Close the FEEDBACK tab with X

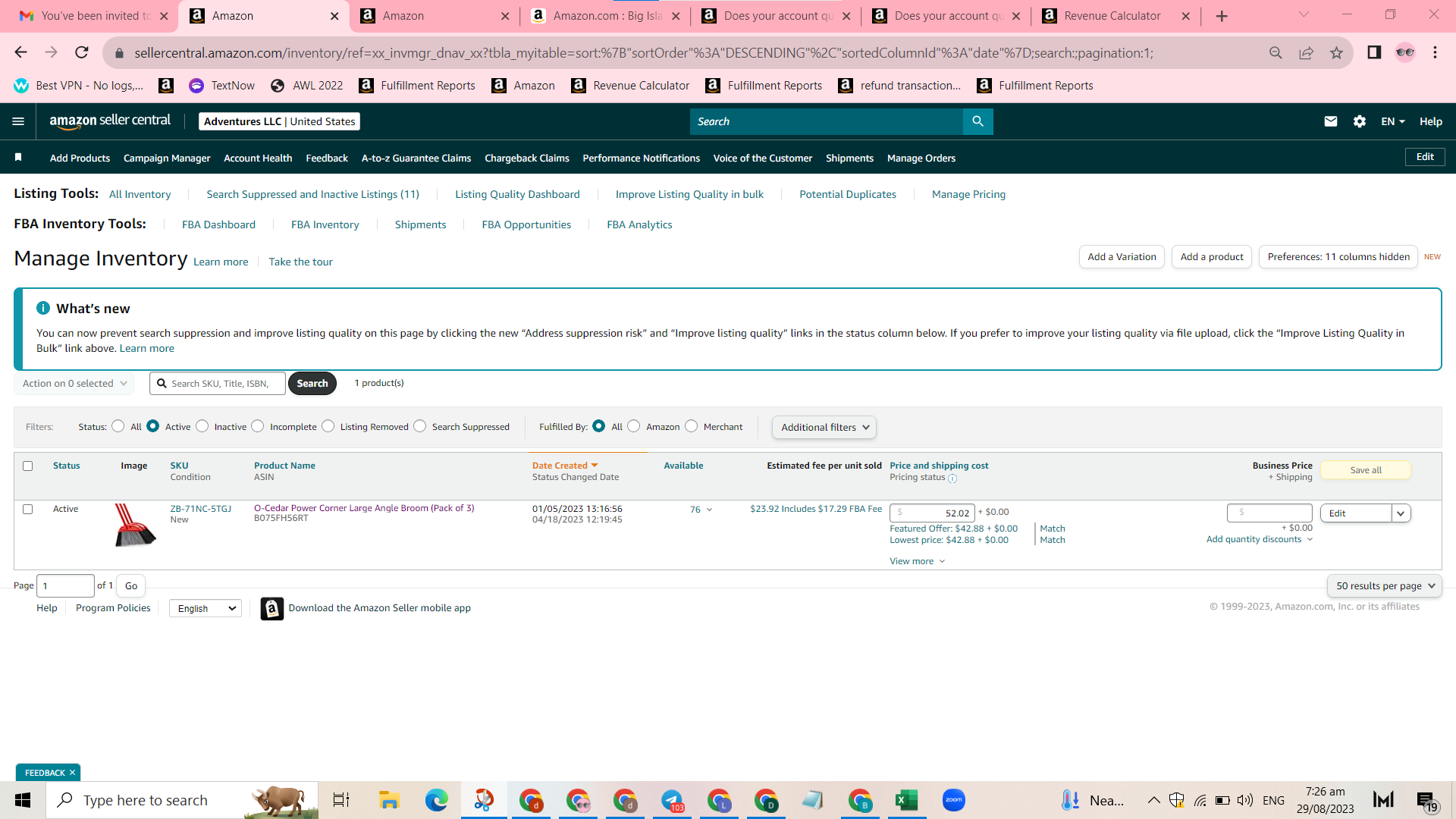tap(73, 773)
